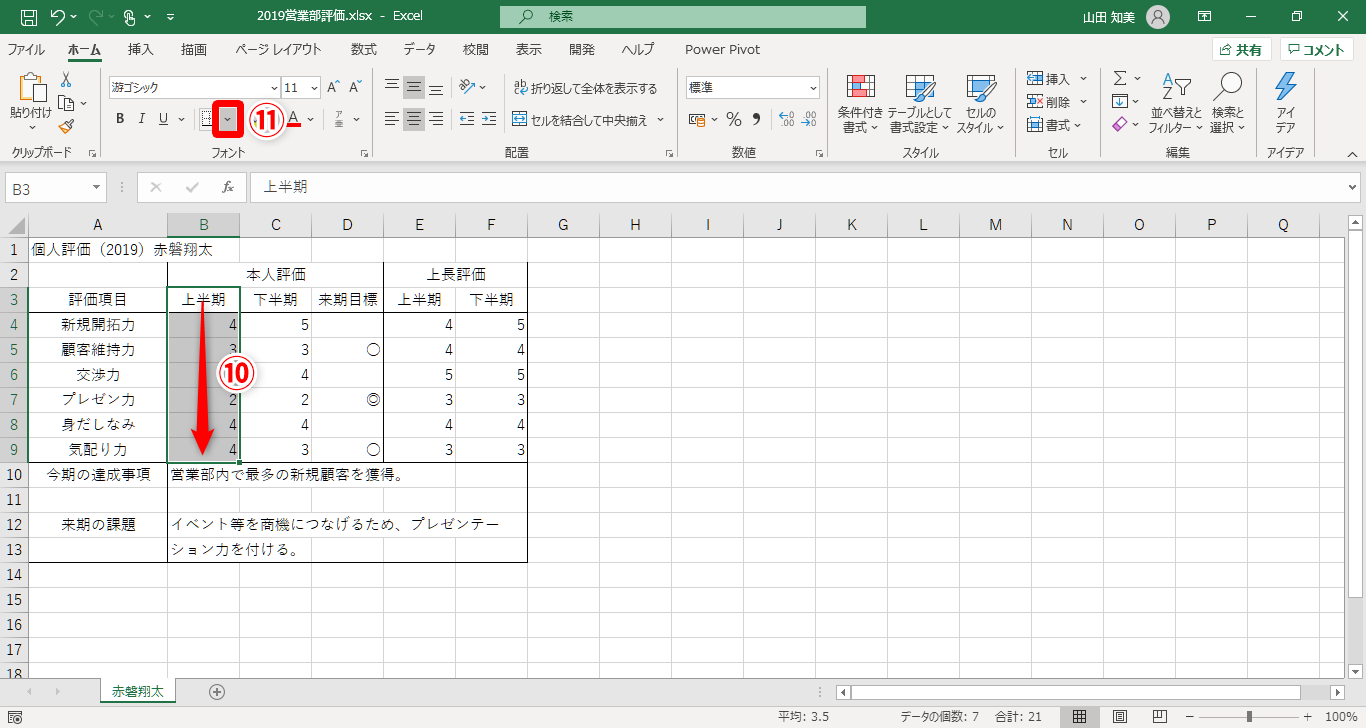Select the Format Painter brush icon
Screen dimensions: 1366x728
66,126
